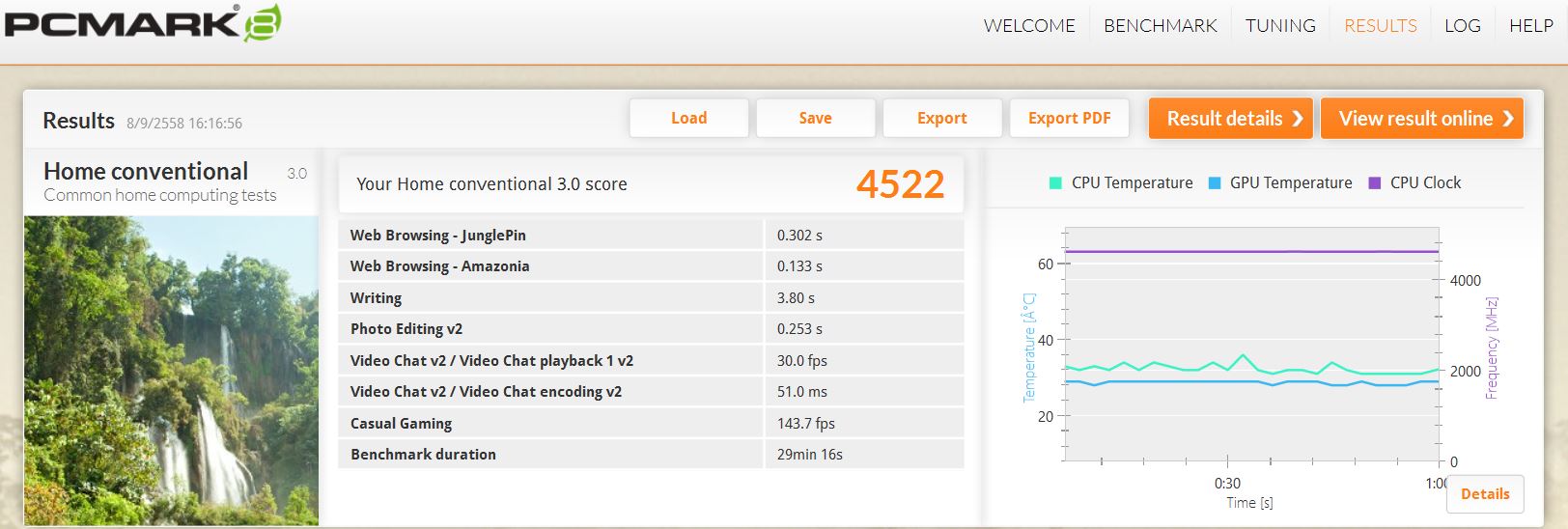Click the Save results button

pyautogui.click(x=816, y=118)
